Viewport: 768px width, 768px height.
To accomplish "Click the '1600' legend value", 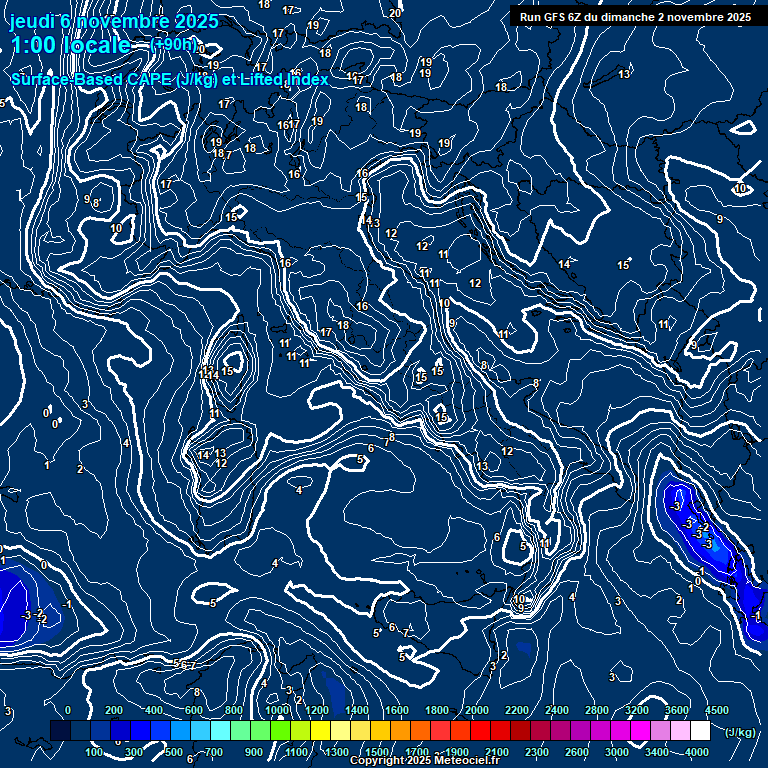I will pos(397,710).
